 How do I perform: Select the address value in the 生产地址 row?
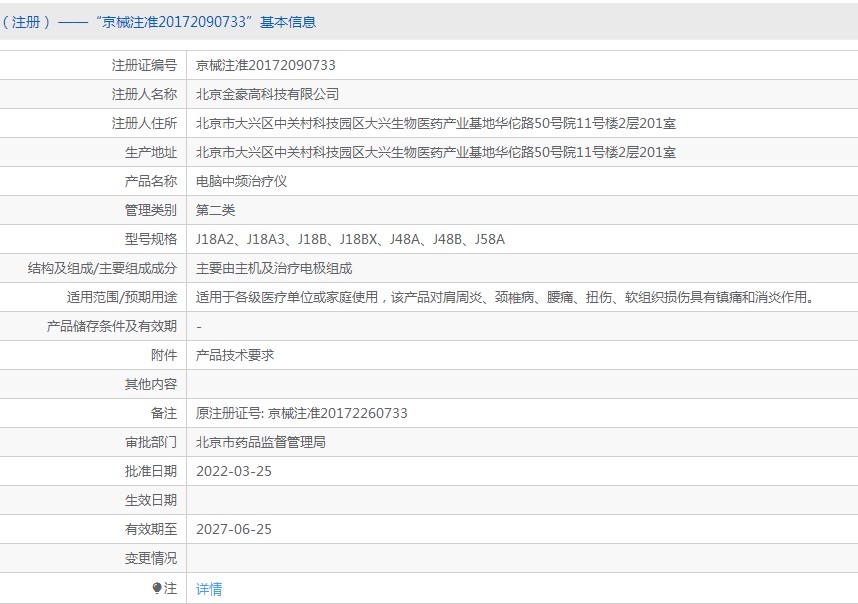click(436, 152)
